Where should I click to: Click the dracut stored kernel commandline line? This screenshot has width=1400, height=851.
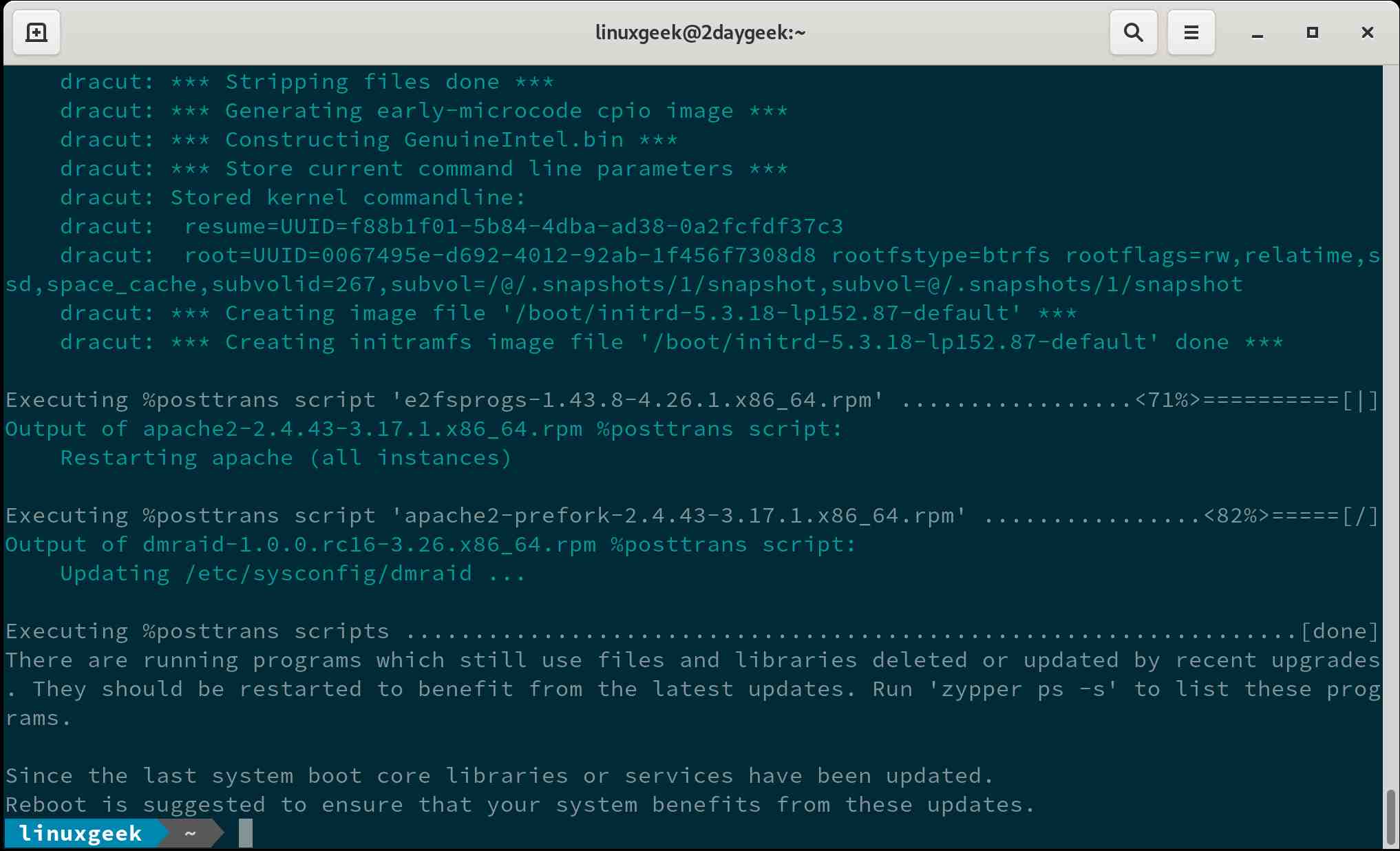point(293,197)
